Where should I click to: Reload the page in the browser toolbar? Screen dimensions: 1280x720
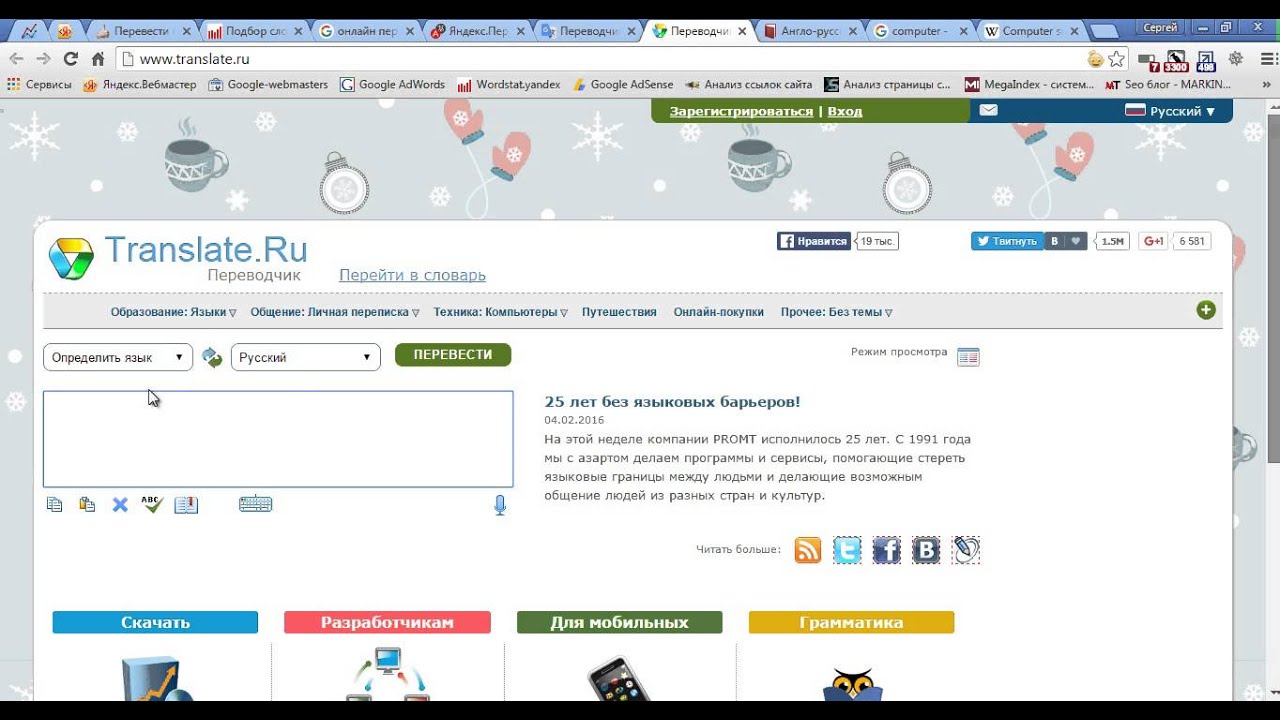[70, 59]
